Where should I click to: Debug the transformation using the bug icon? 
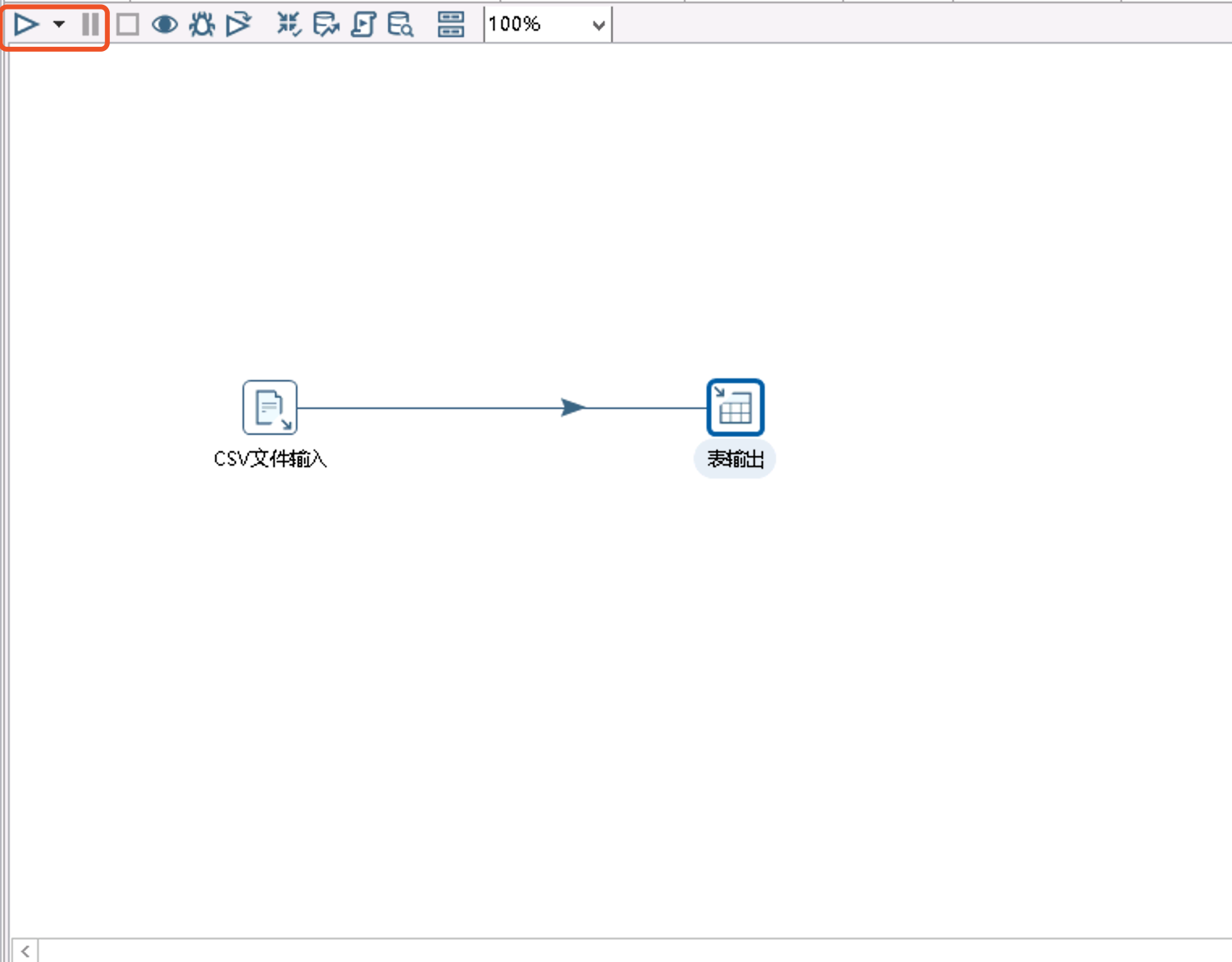point(202,24)
